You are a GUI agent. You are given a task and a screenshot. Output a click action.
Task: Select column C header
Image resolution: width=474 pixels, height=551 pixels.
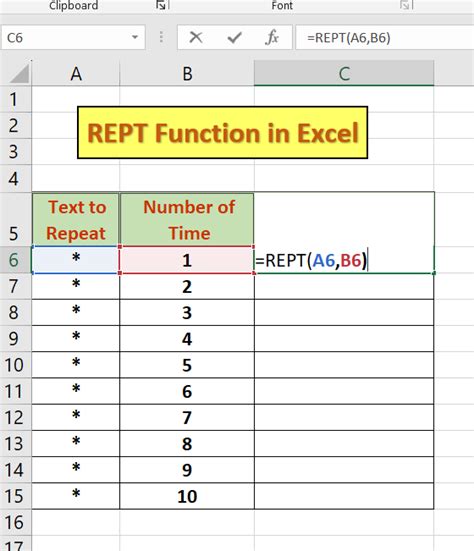tap(344, 73)
